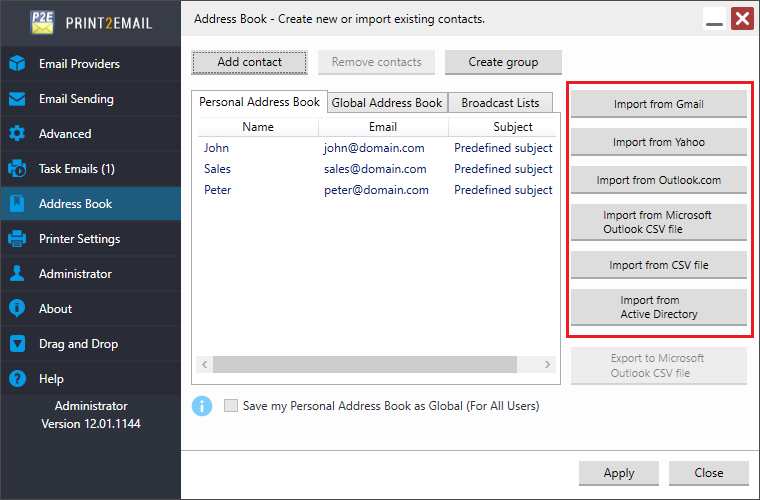
Task: Open Drag and Drop arrow icon
Action: tap(17, 344)
